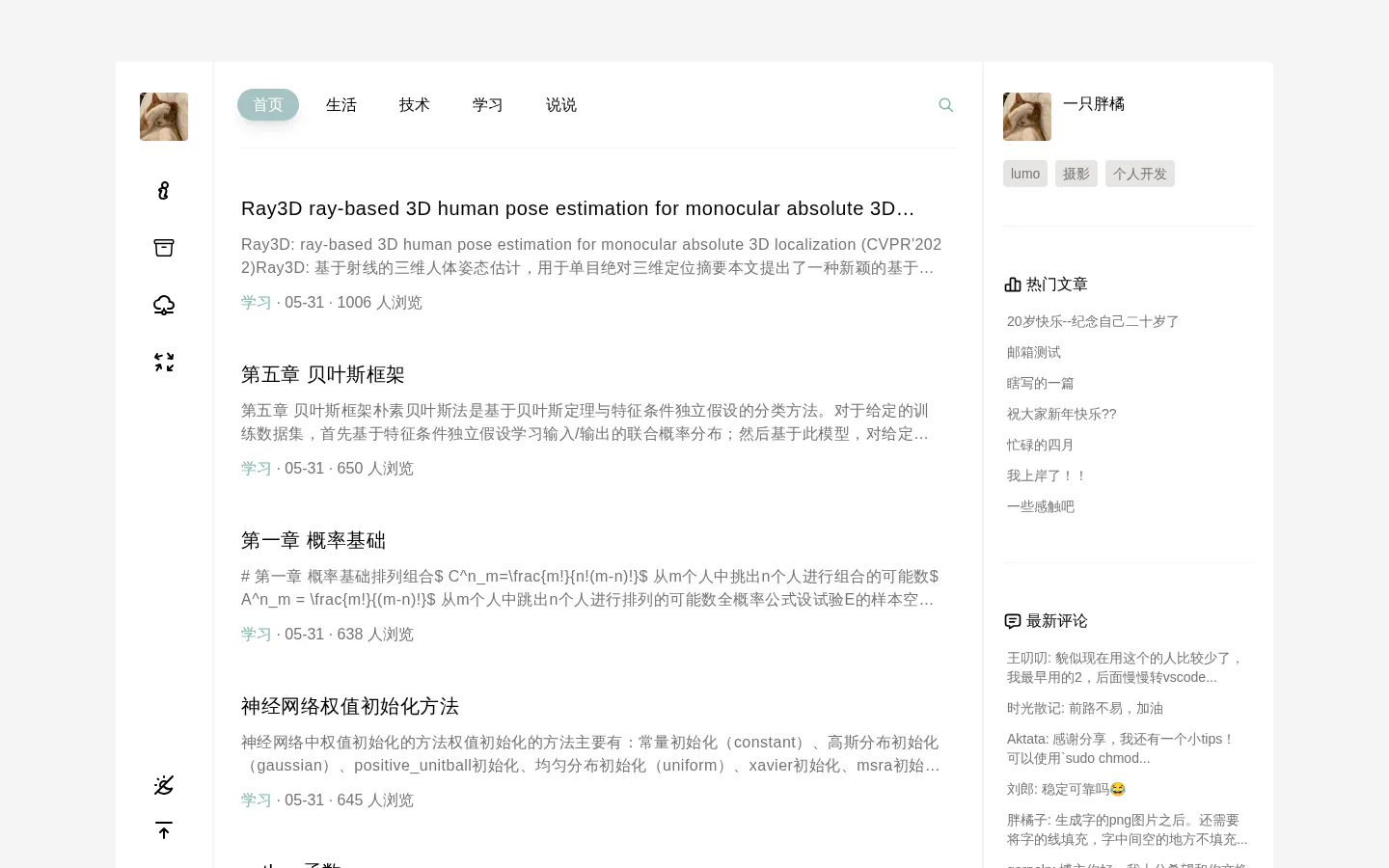Select the 首页 tab
This screenshot has height=868, width=1389.
268,105
